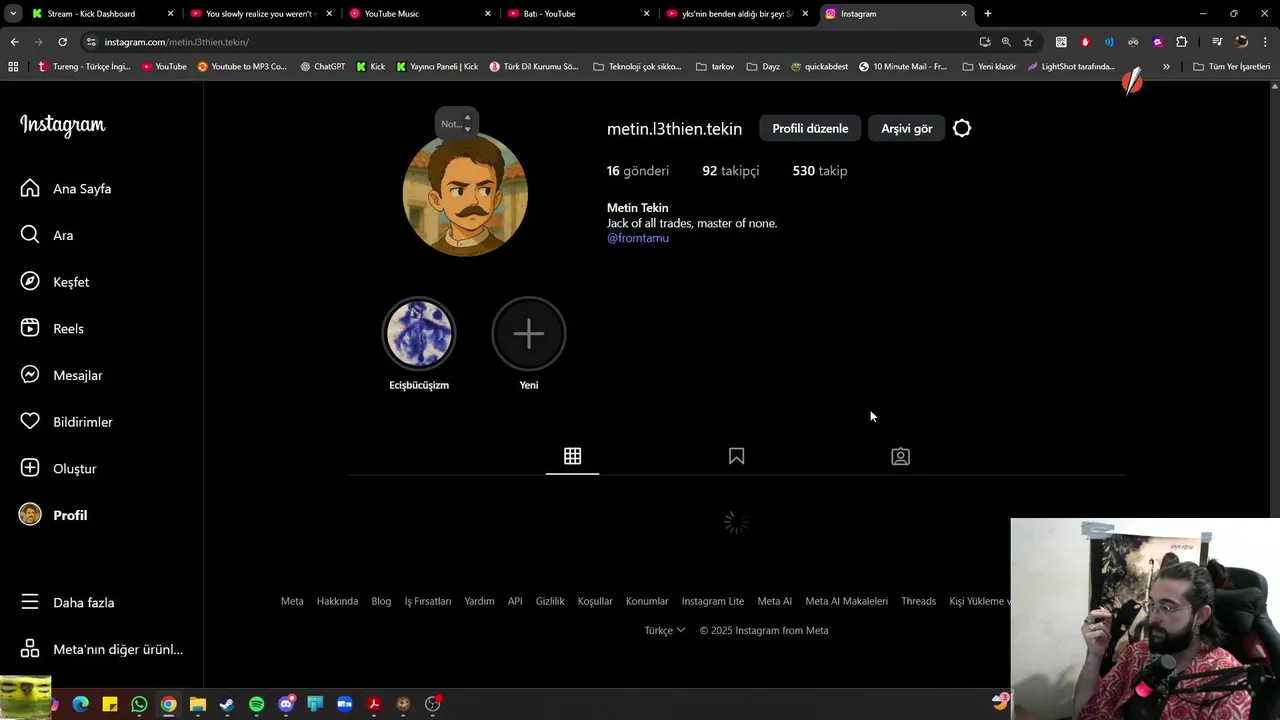Open the Ara search panel

click(x=47, y=235)
